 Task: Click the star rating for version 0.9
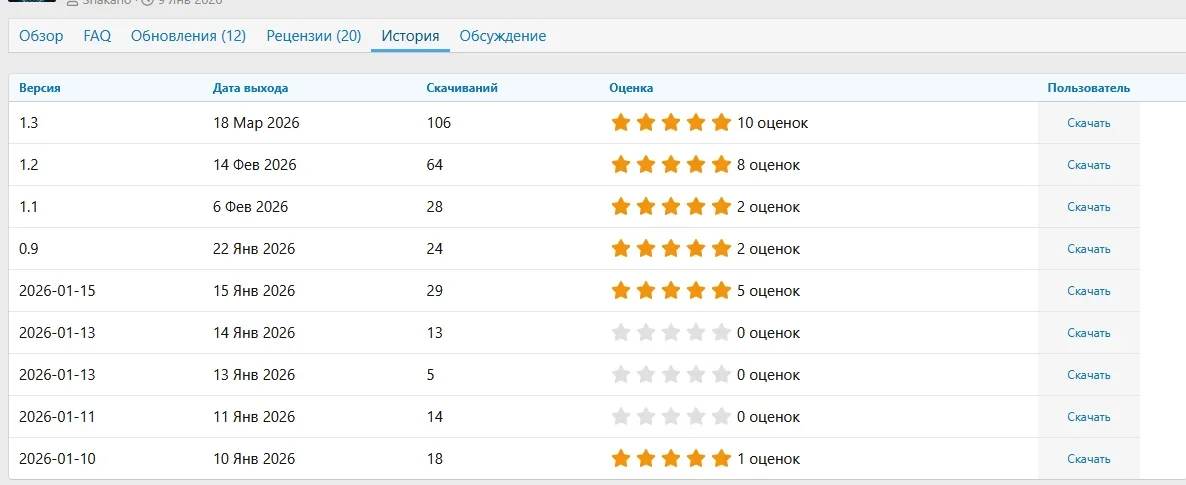point(671,249)
